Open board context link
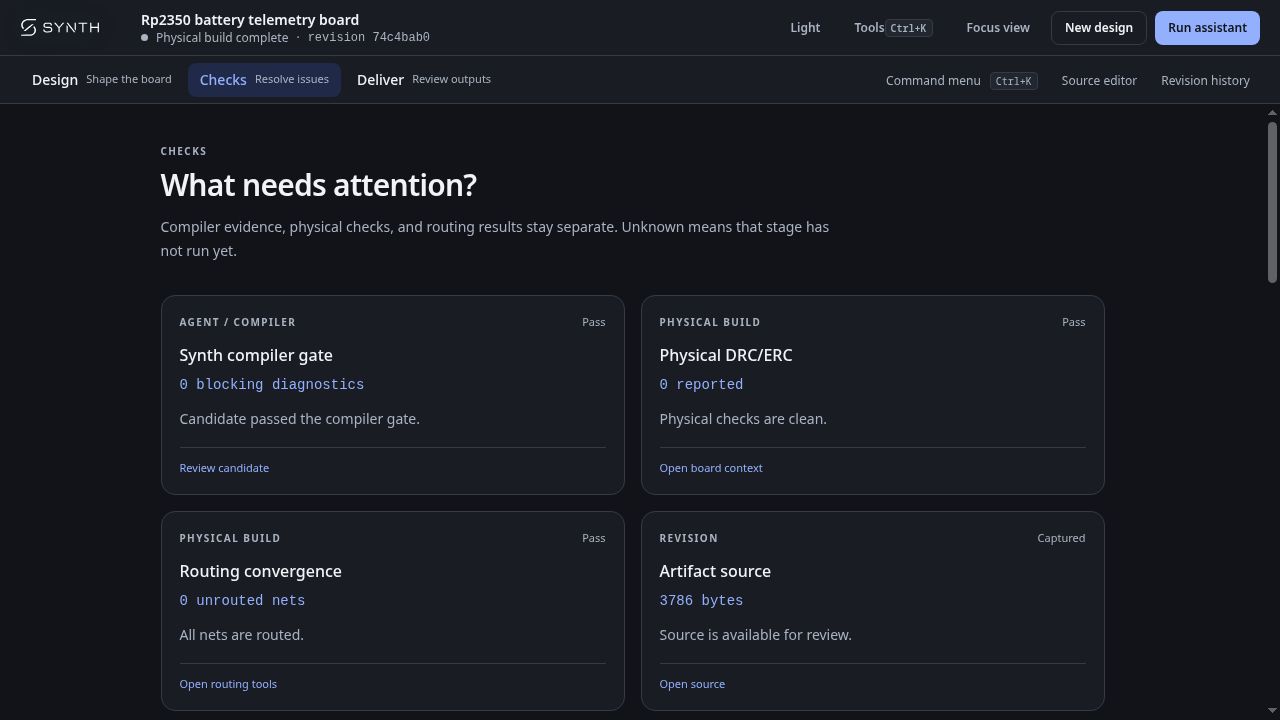This screenshot has height=720, width=1280. point(711,468)
